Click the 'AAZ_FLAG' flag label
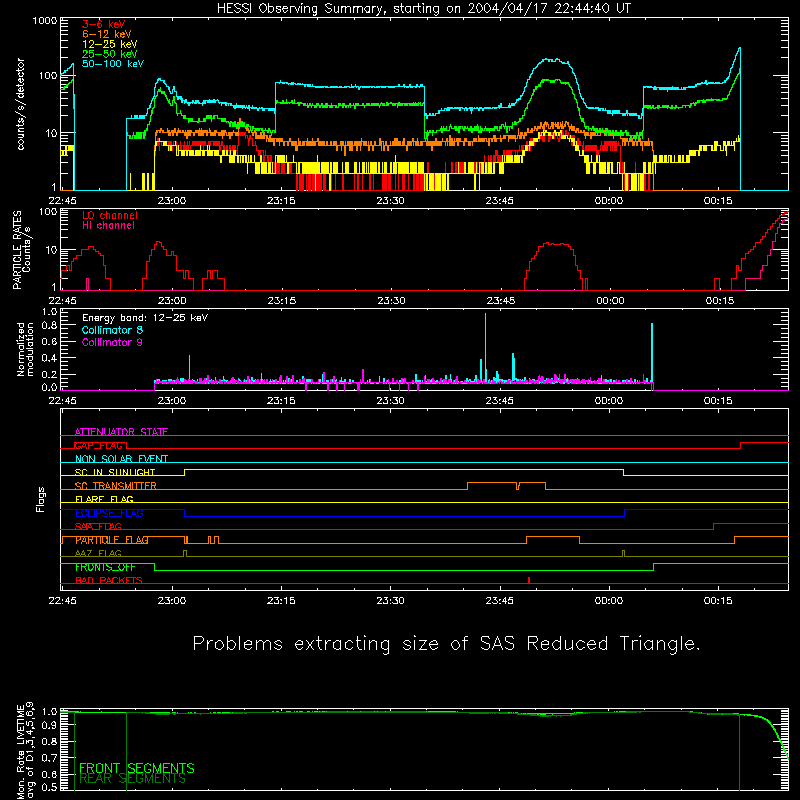The width and height of the screenshot is (800, 800). 98,554
